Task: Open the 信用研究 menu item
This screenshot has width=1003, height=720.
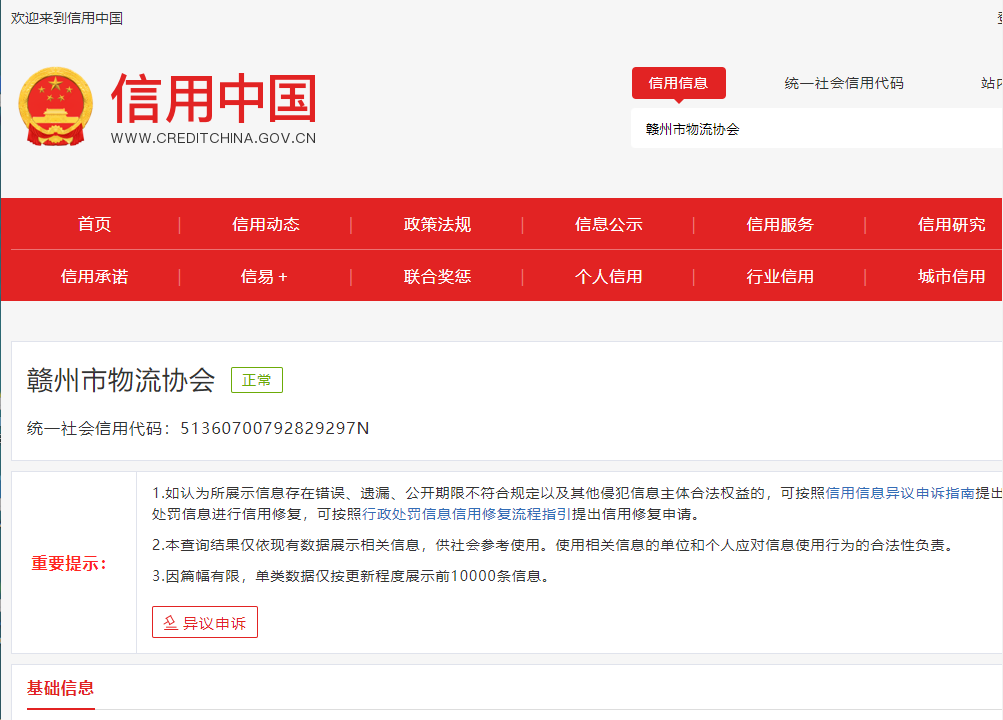Action: coord(951,224)
